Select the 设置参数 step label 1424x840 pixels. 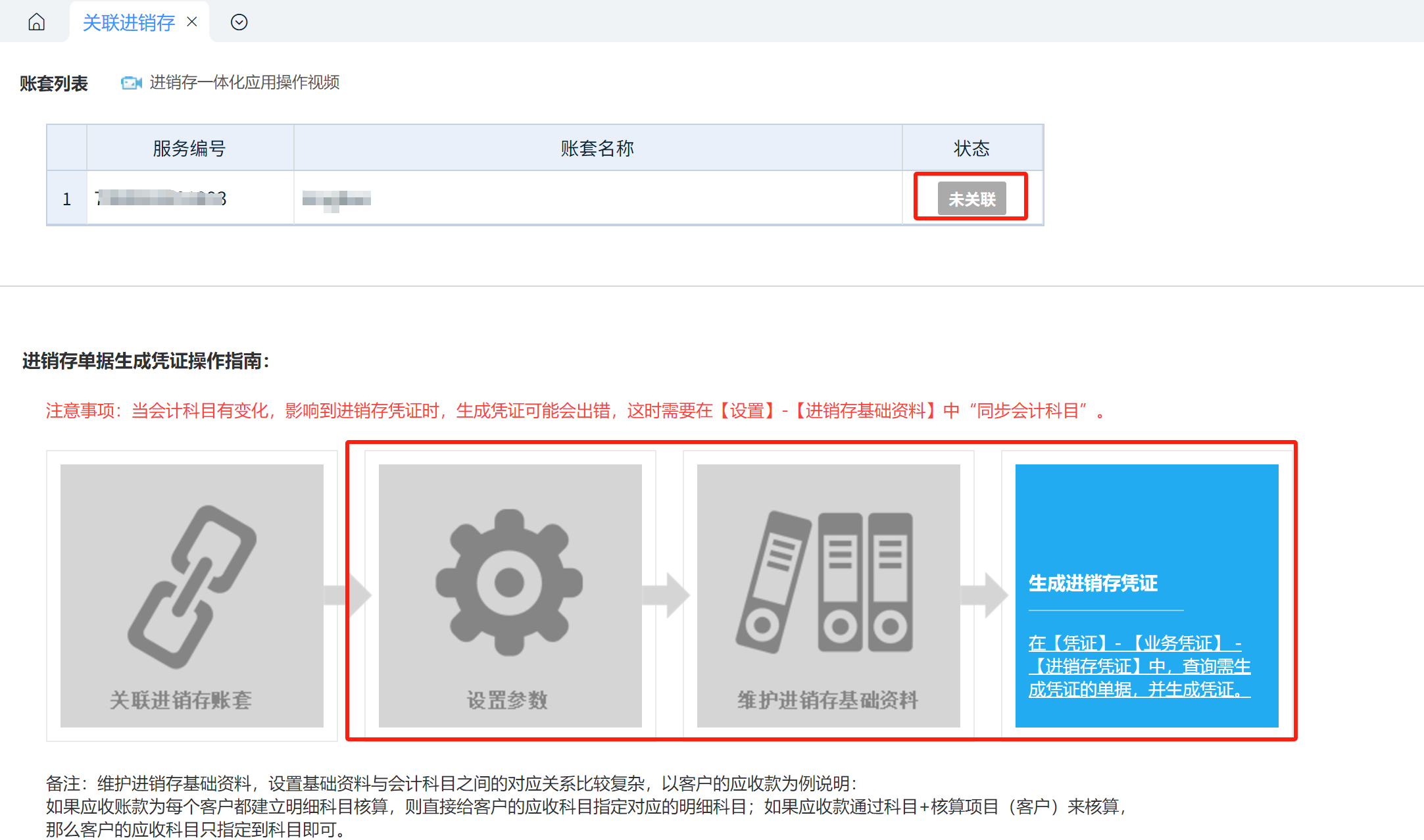tap(507, 700)
